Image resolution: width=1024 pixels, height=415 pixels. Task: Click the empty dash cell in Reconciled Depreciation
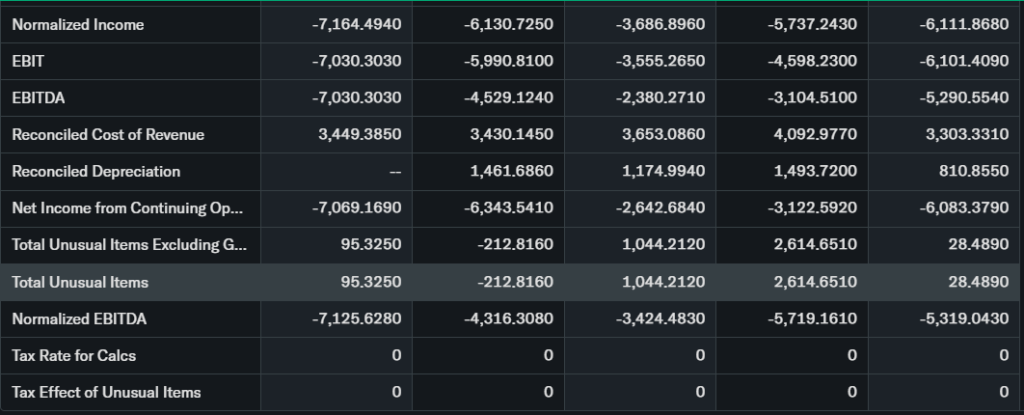point(396,172)
